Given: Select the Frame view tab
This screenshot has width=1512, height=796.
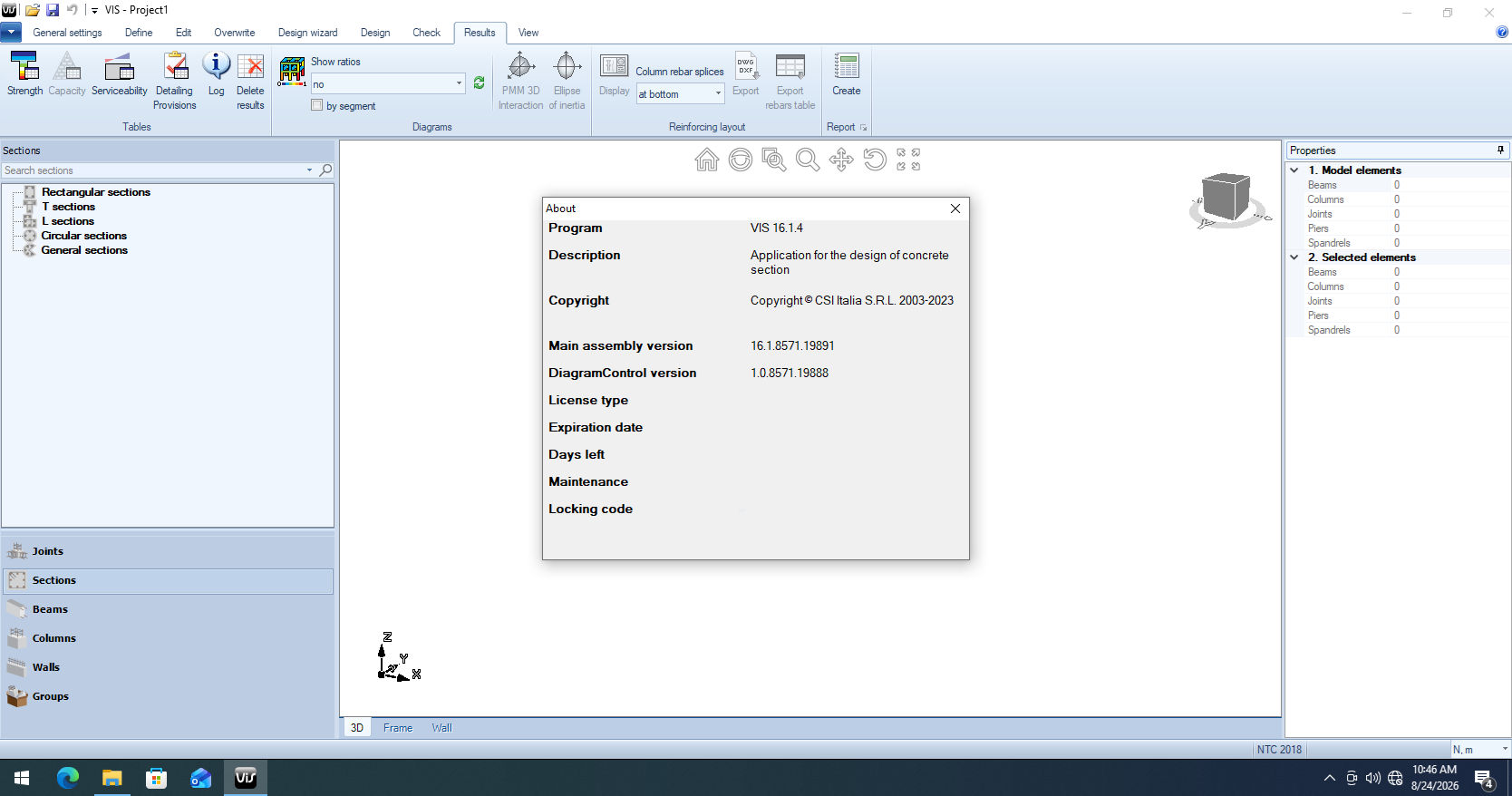Looking at the screenshot, I should click(x=398, y=728).
